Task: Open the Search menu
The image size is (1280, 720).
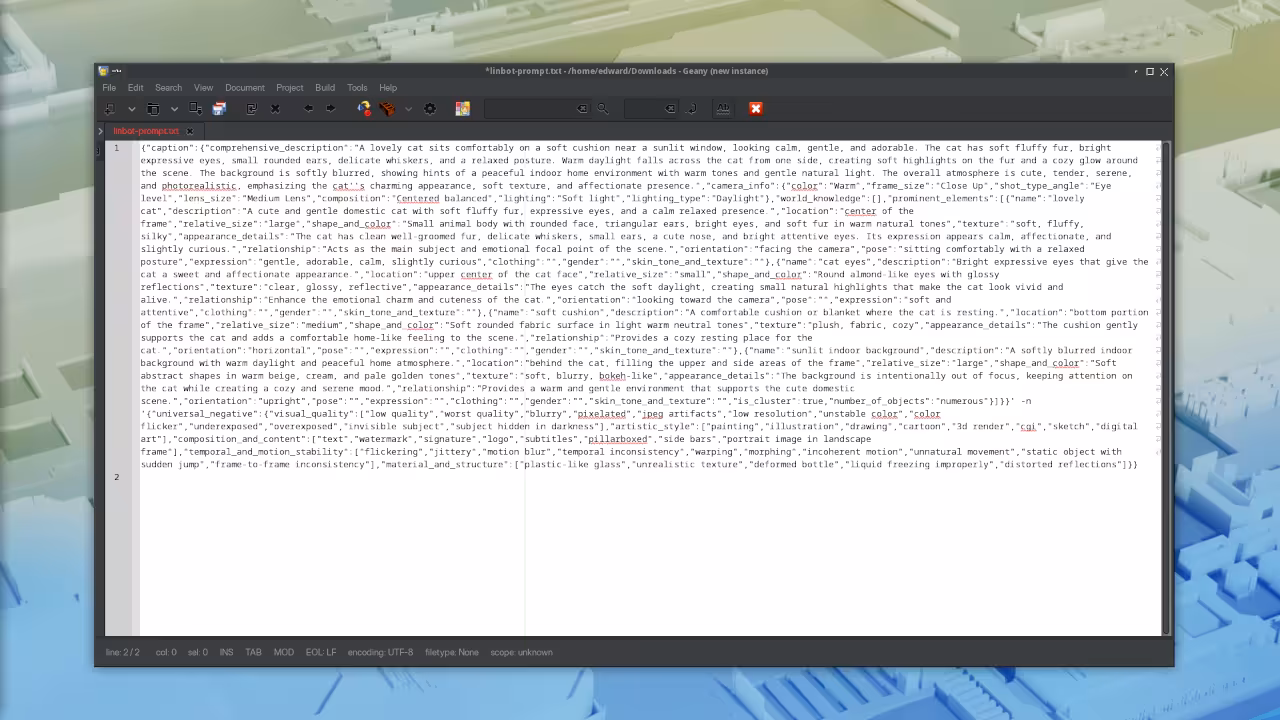Action: point(168,87)
